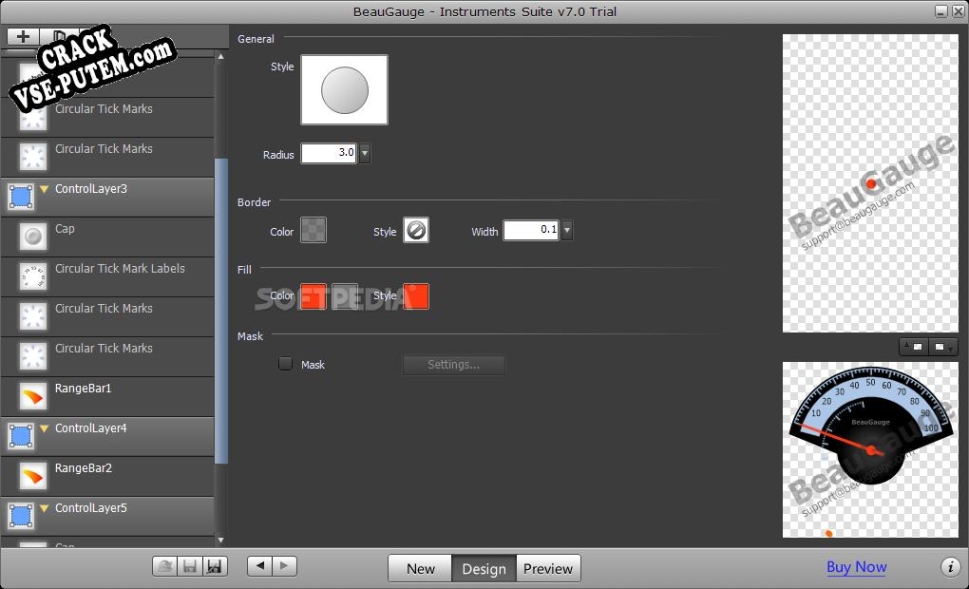This screenshot has width=969, height=589.
Task: Click the layer list scrollbar thumb
Action: pyautogui.click(x=221, y=311)
